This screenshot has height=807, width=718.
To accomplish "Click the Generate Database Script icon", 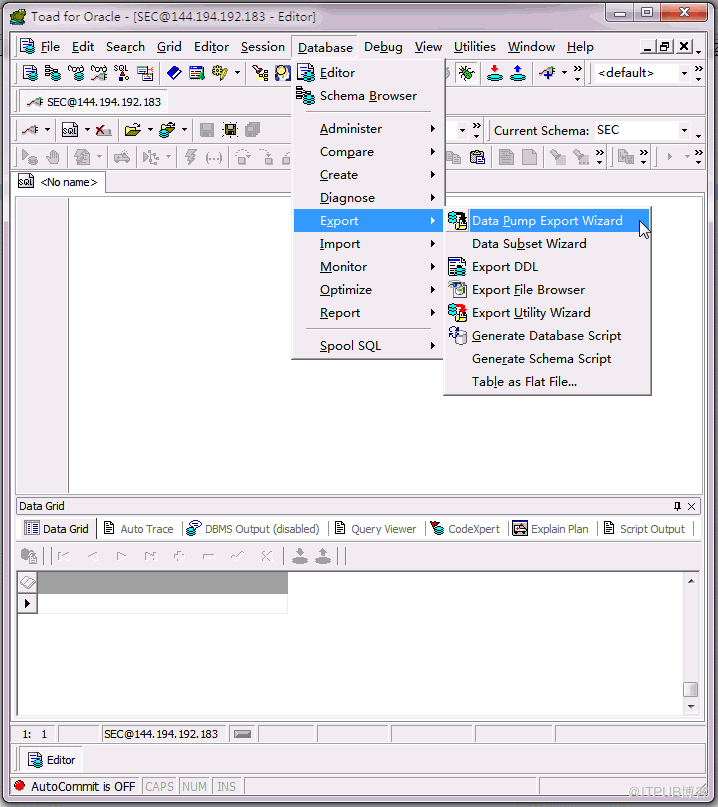I will [x=457, y=336].
